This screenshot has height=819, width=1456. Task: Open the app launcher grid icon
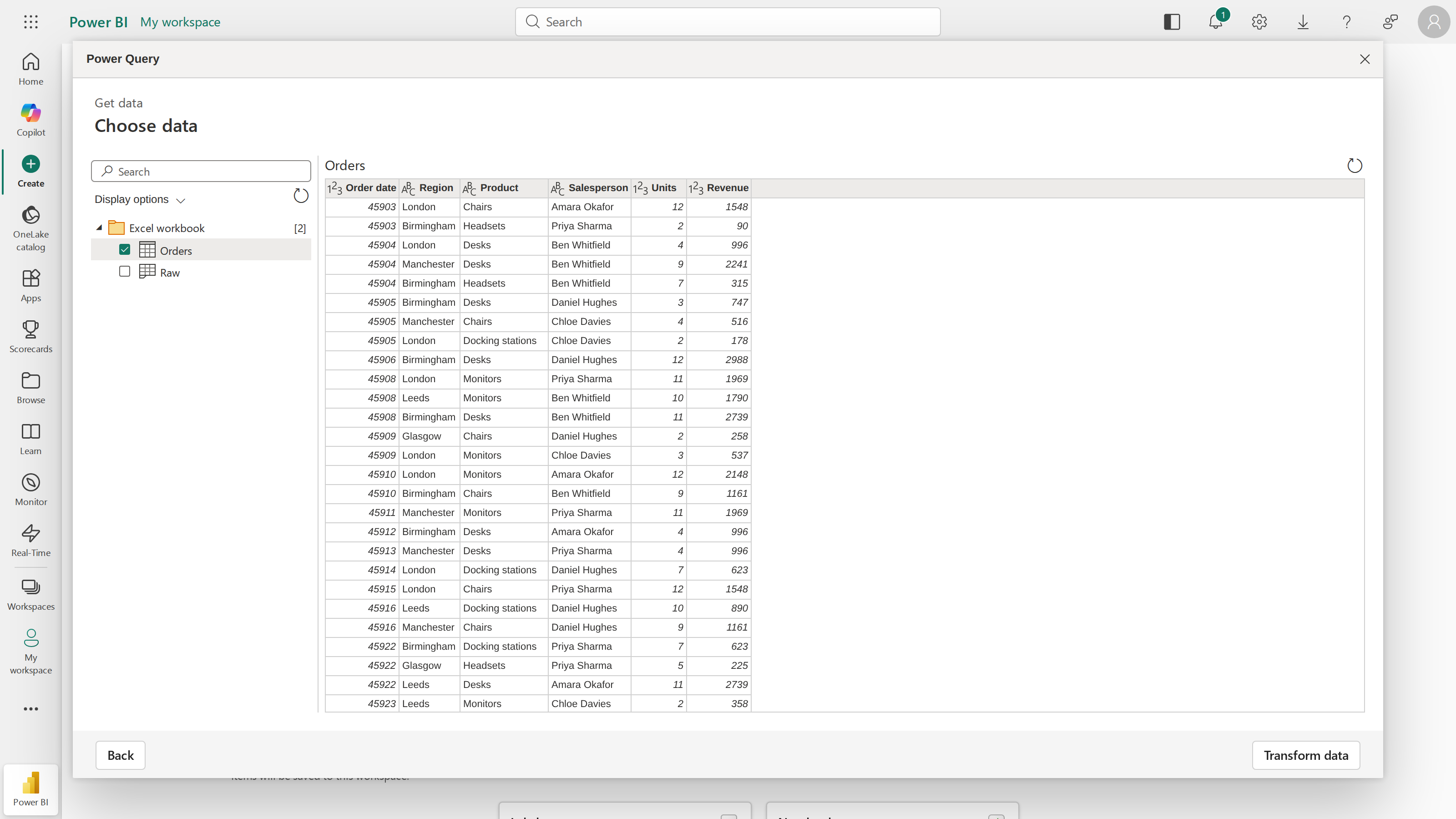31,22
